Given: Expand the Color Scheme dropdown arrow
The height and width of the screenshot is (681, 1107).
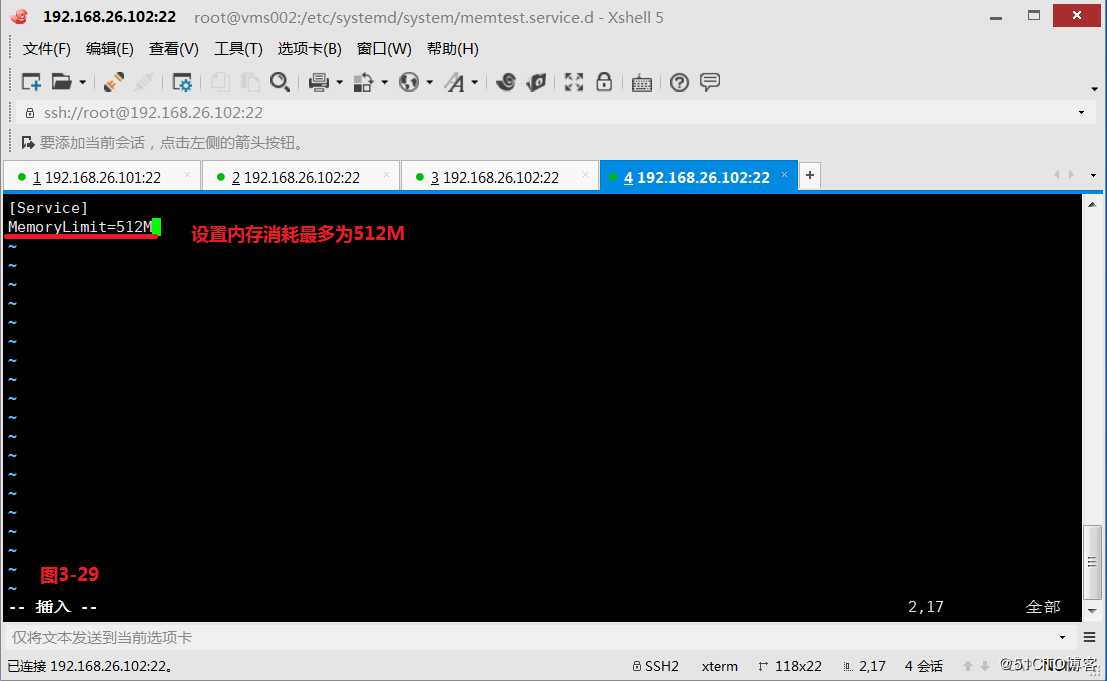Looking at the screenshot, I should 385,83.
